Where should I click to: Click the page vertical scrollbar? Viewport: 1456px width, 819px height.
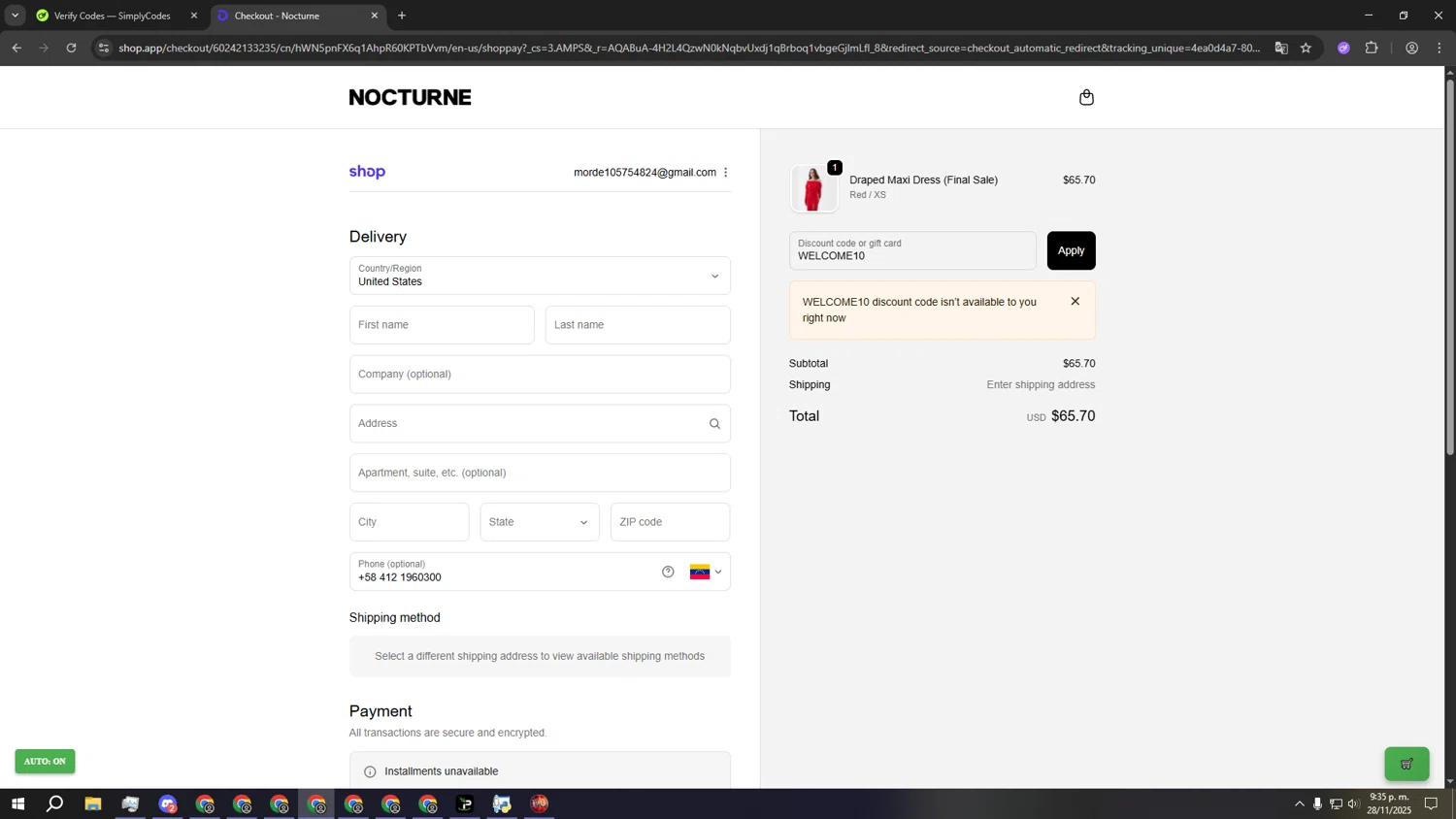pyautogui.click(x=1450, y=267)
